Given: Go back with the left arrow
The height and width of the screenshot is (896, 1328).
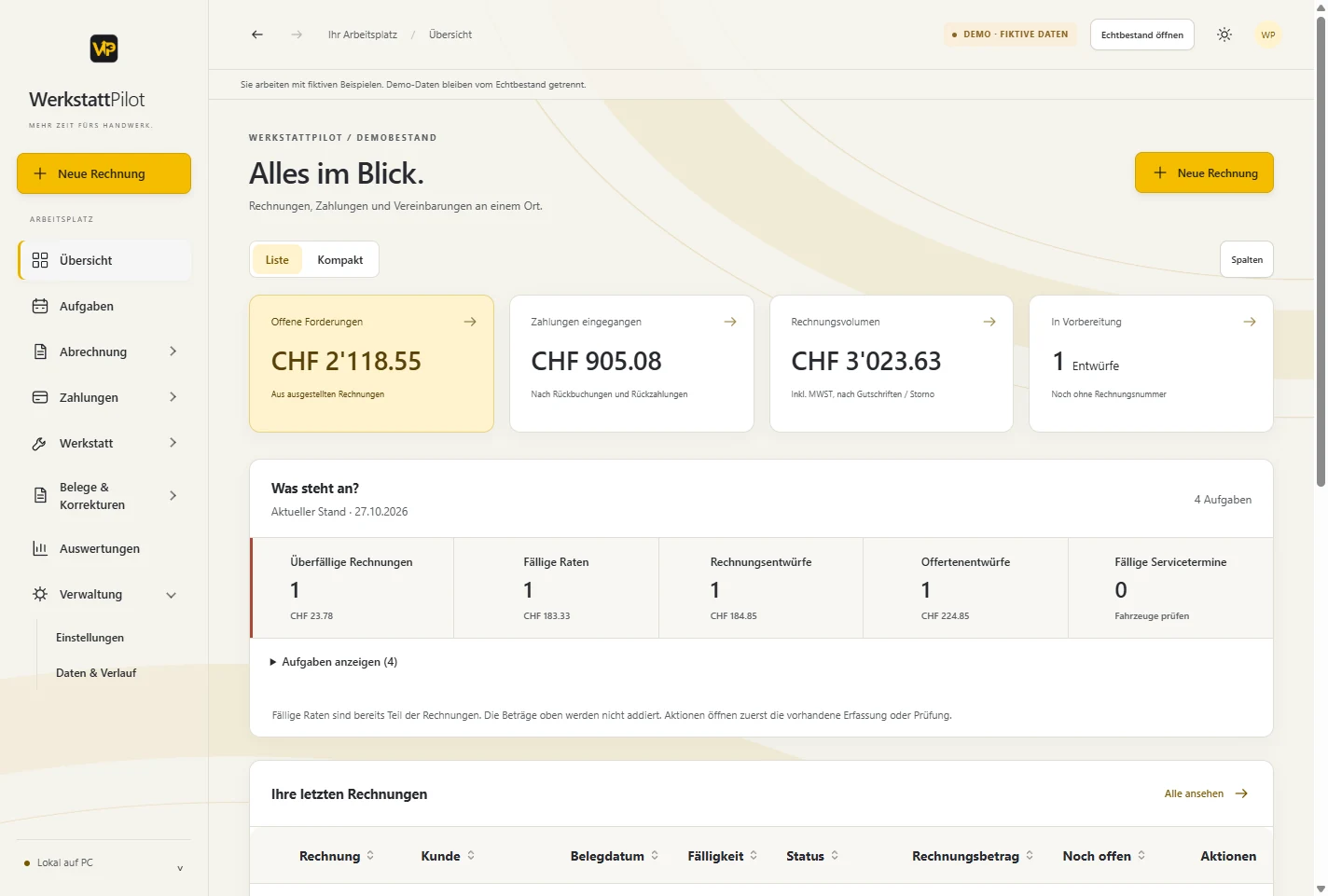Looking at the screenshot, I should click(257, 34).
